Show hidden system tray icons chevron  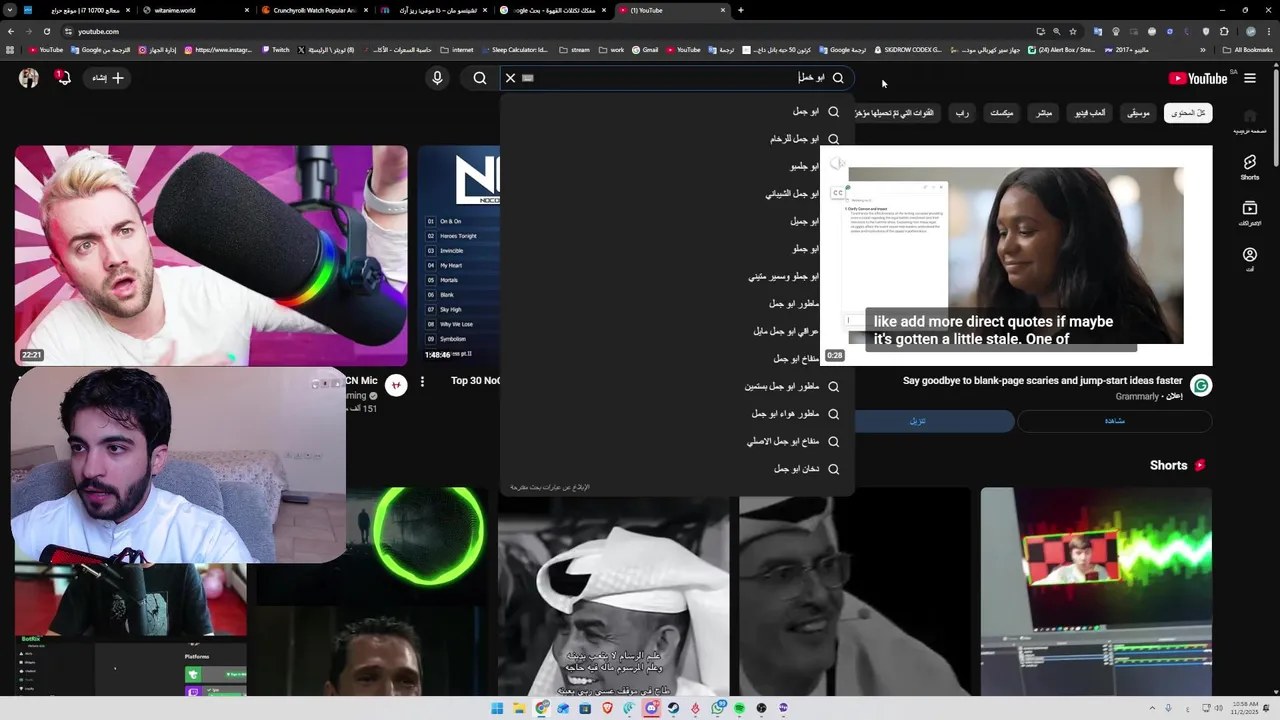[1152, 708]
